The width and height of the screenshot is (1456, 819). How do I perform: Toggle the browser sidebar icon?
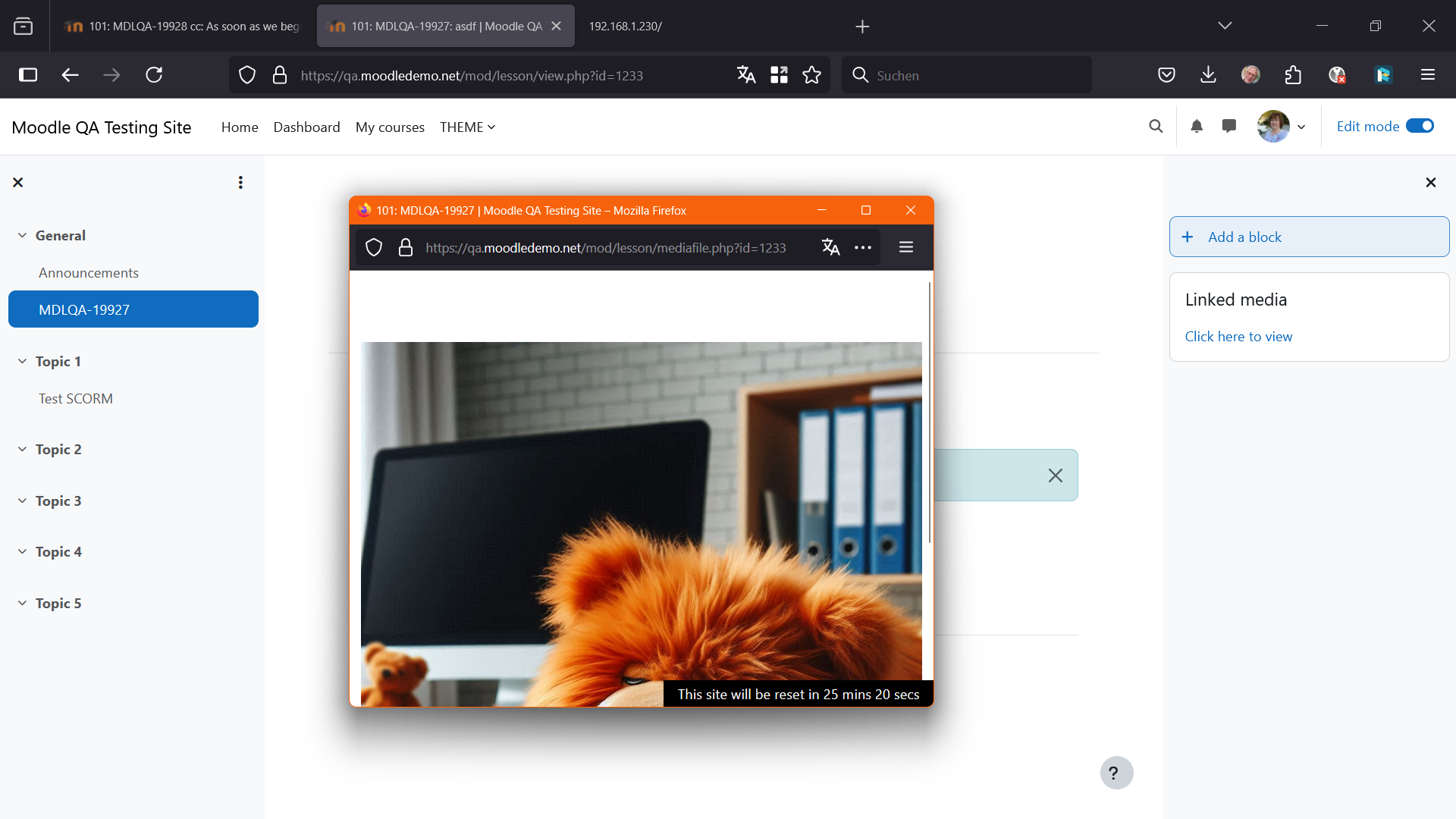pos(28,75)
